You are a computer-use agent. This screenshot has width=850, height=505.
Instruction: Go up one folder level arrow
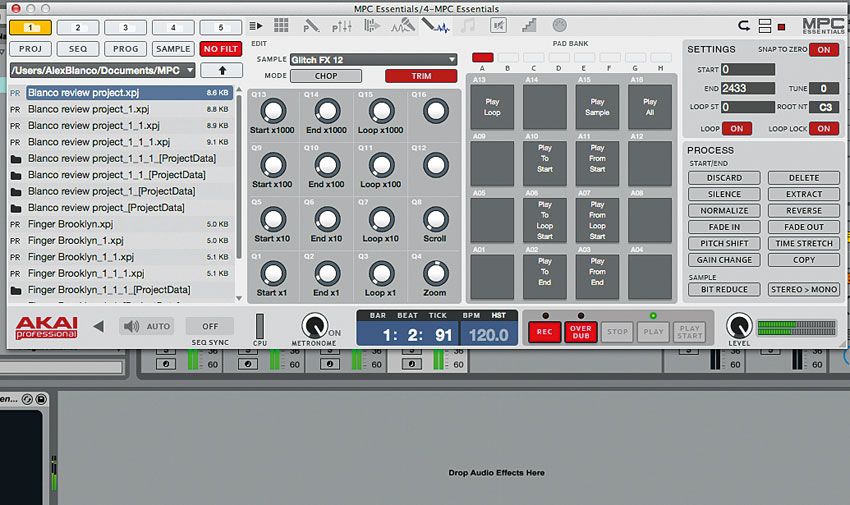222,70
